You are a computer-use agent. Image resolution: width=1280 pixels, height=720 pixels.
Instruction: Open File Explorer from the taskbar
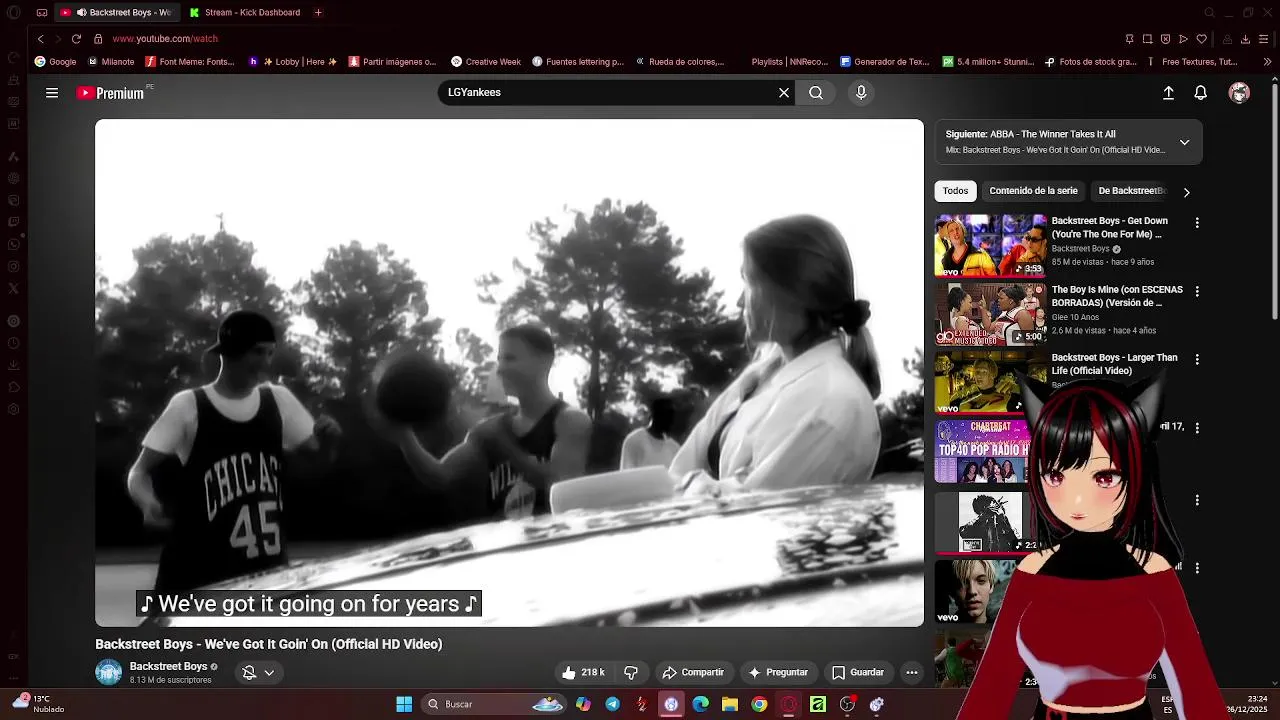coord(730,704)
